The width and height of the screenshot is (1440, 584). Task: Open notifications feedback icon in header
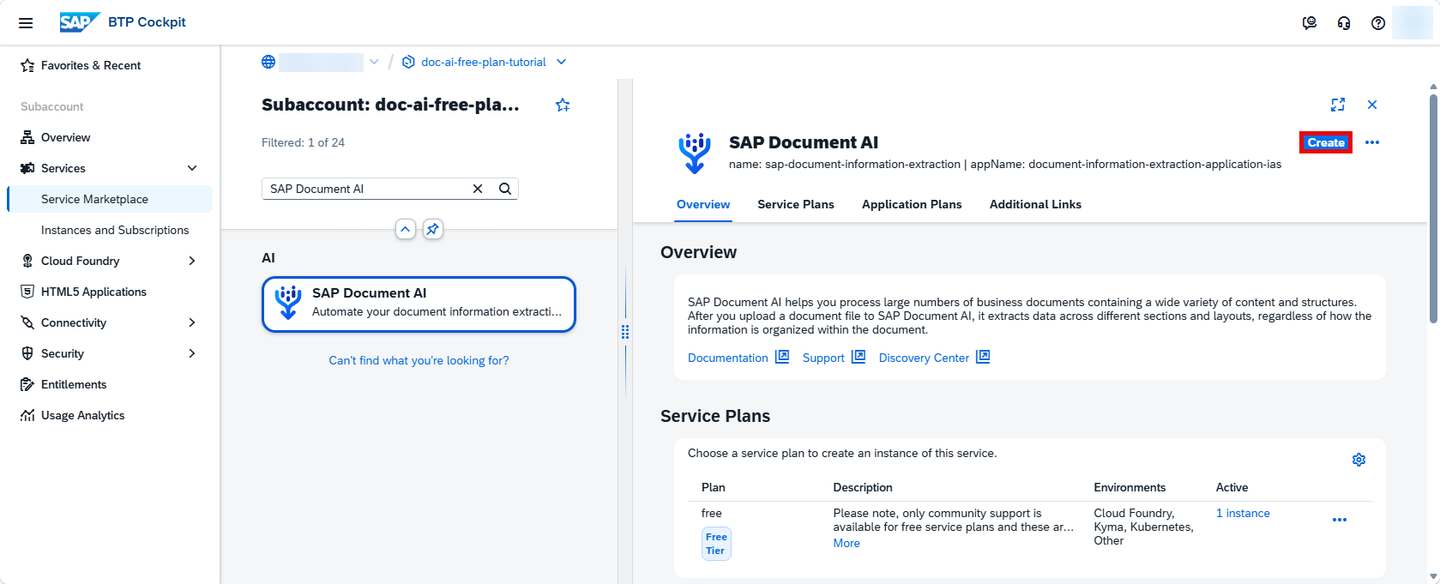(x=1310, y=22)
